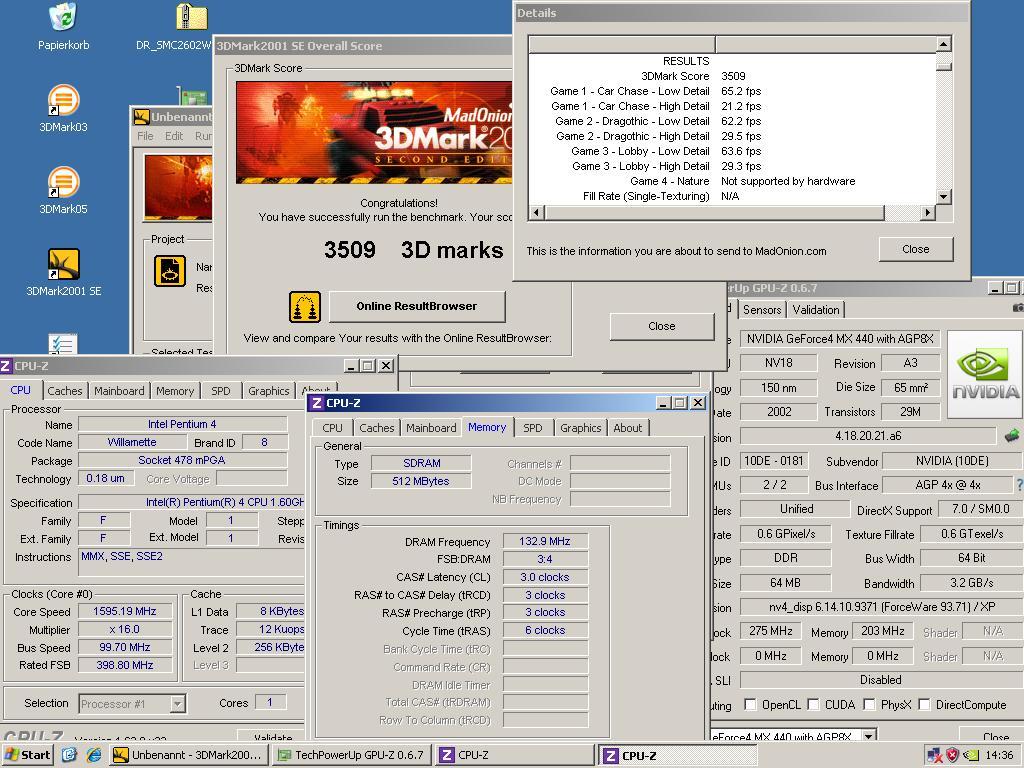Click the red security shield tray icon
Screen dimensions: 1024x768
pos(952,755)
